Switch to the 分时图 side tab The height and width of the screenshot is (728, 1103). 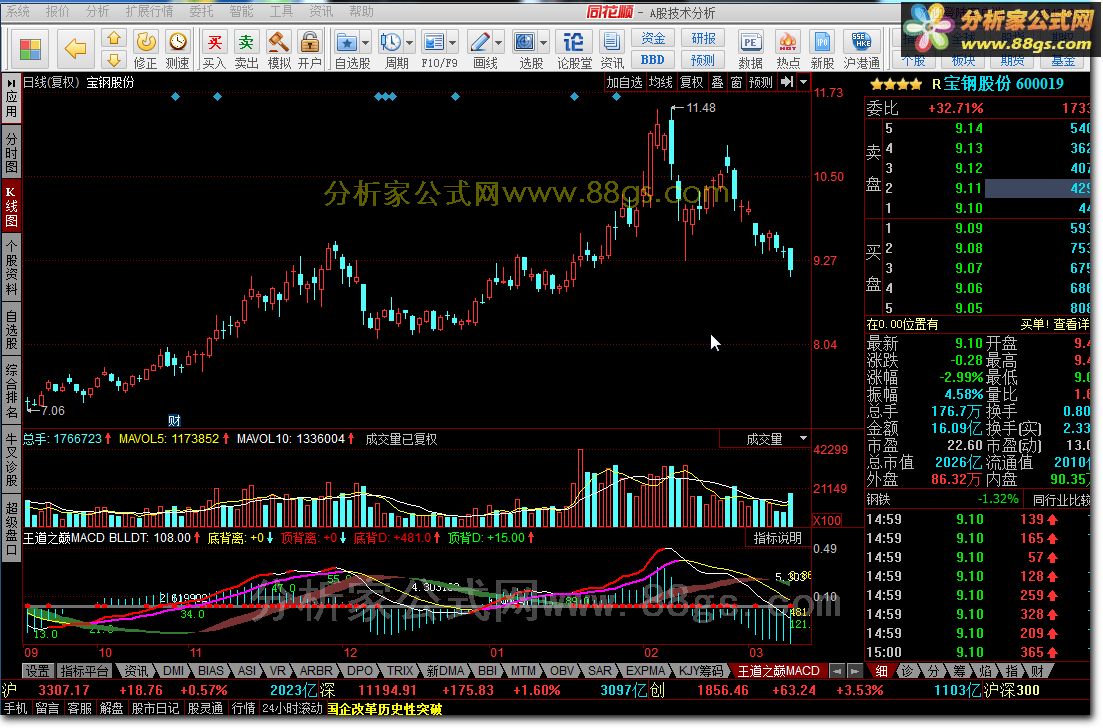11,151
